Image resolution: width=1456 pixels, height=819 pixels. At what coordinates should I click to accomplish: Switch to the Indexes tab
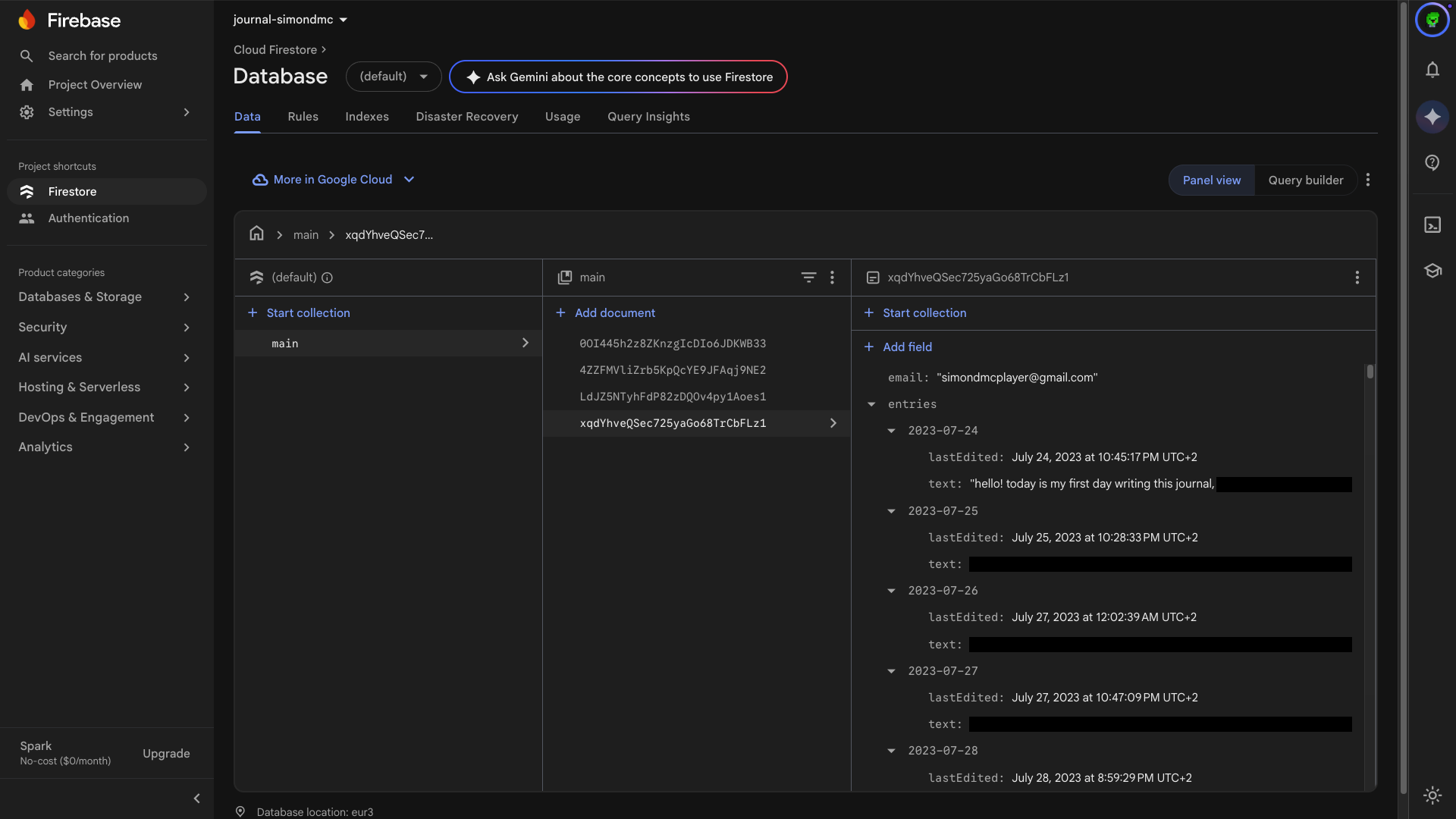coord(367,117)
